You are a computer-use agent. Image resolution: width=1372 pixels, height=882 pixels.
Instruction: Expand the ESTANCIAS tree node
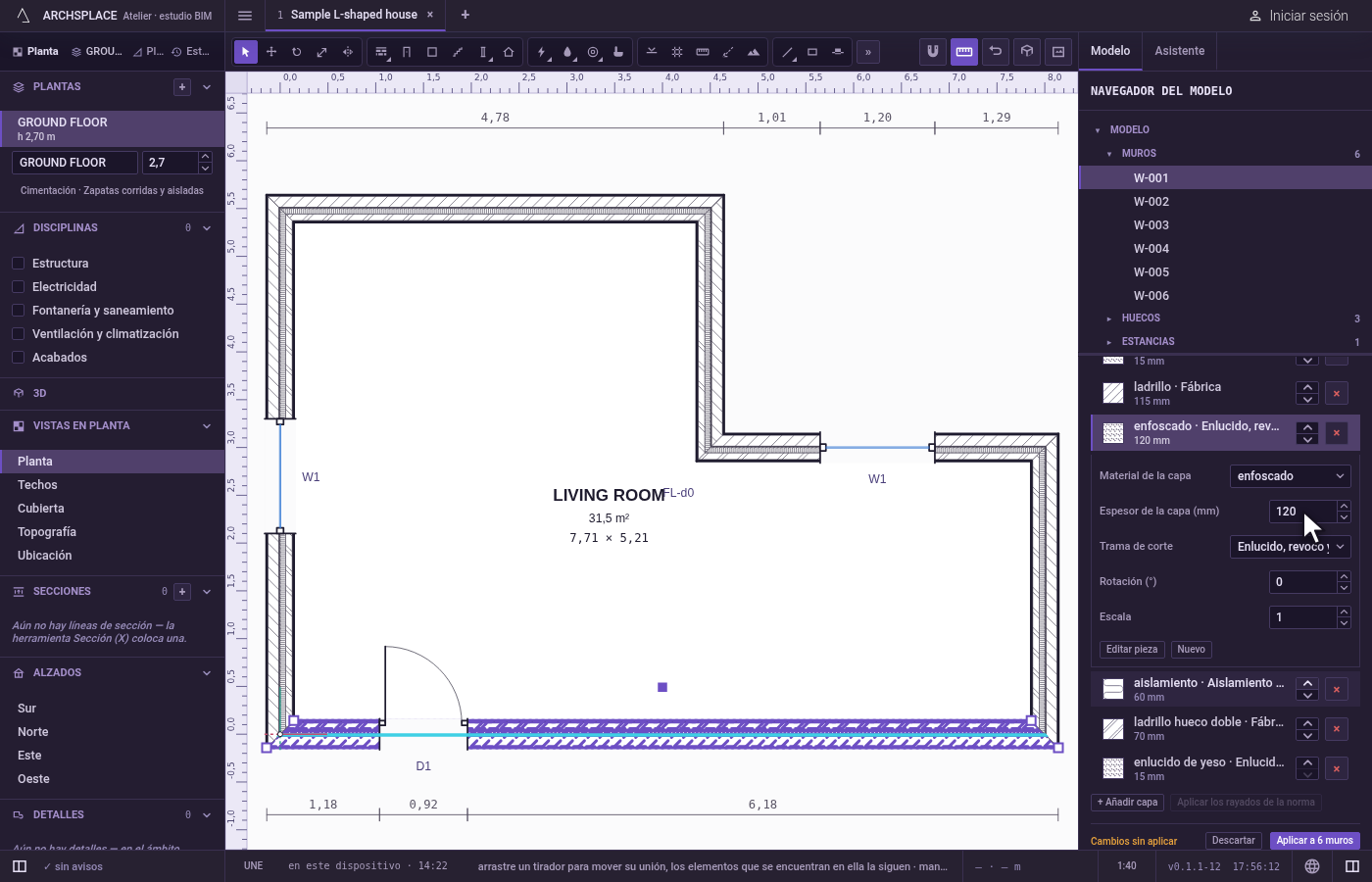tap(1108, 342)
